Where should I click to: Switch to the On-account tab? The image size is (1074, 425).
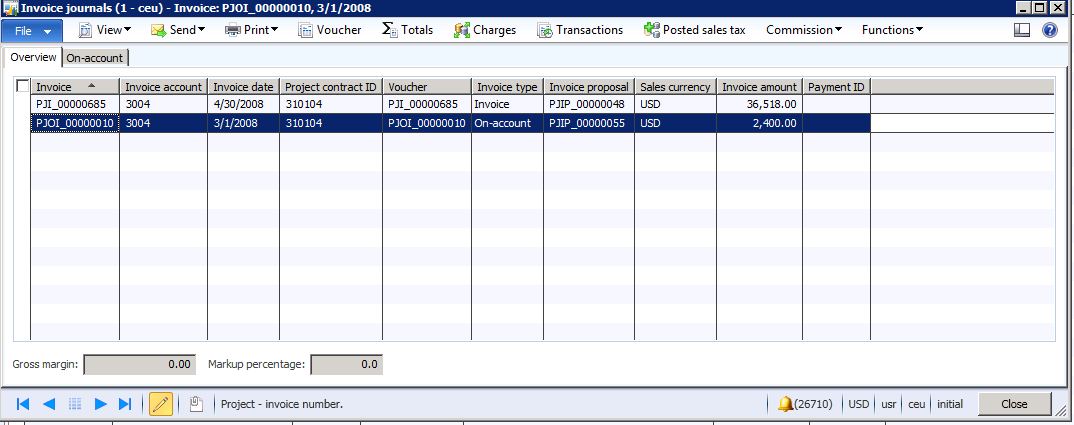94,58
